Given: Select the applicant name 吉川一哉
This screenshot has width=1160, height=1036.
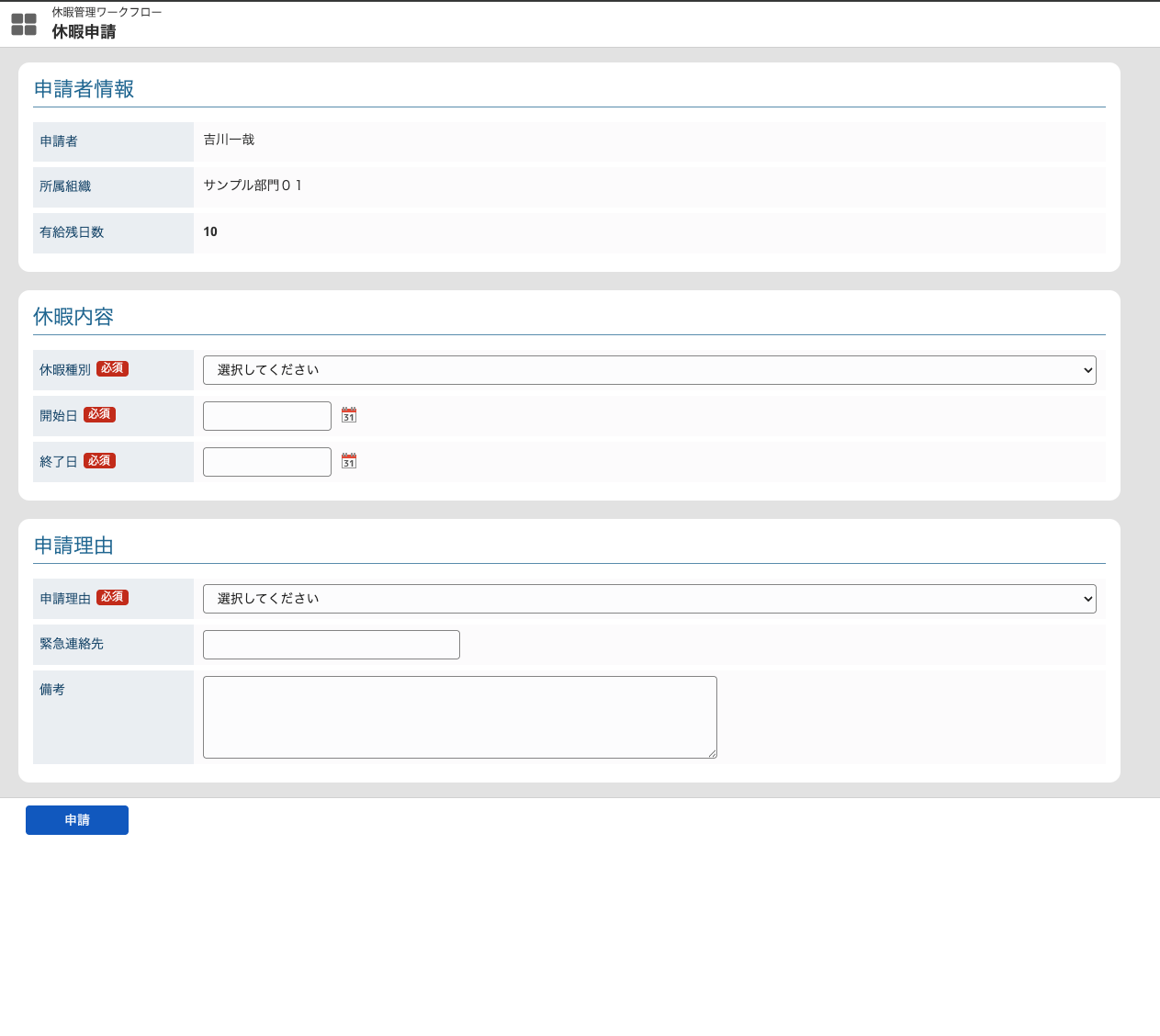Looking at the screenshot, I should tap(229, 140).
